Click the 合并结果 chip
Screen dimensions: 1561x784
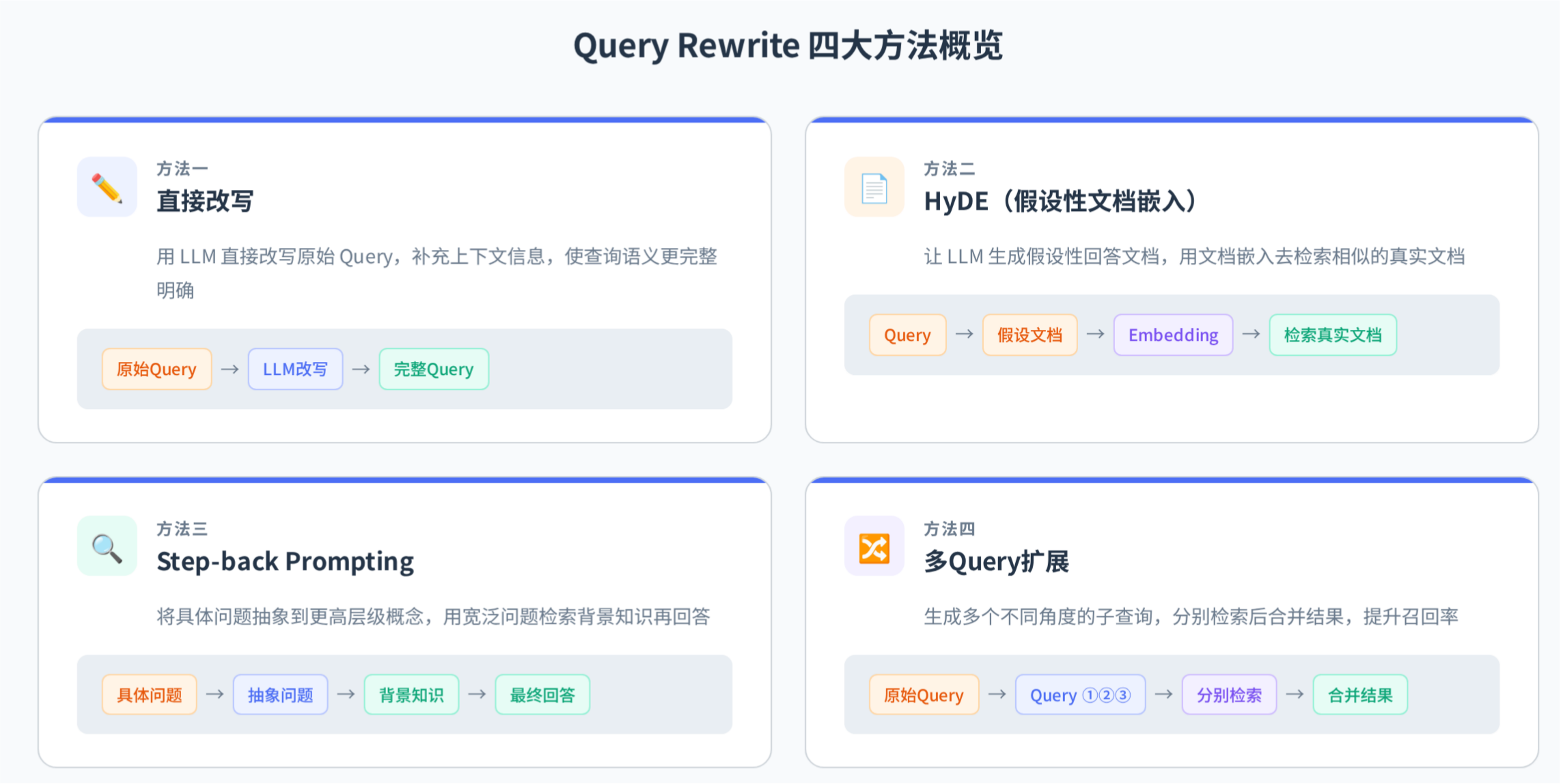[x=1360, y=695]
